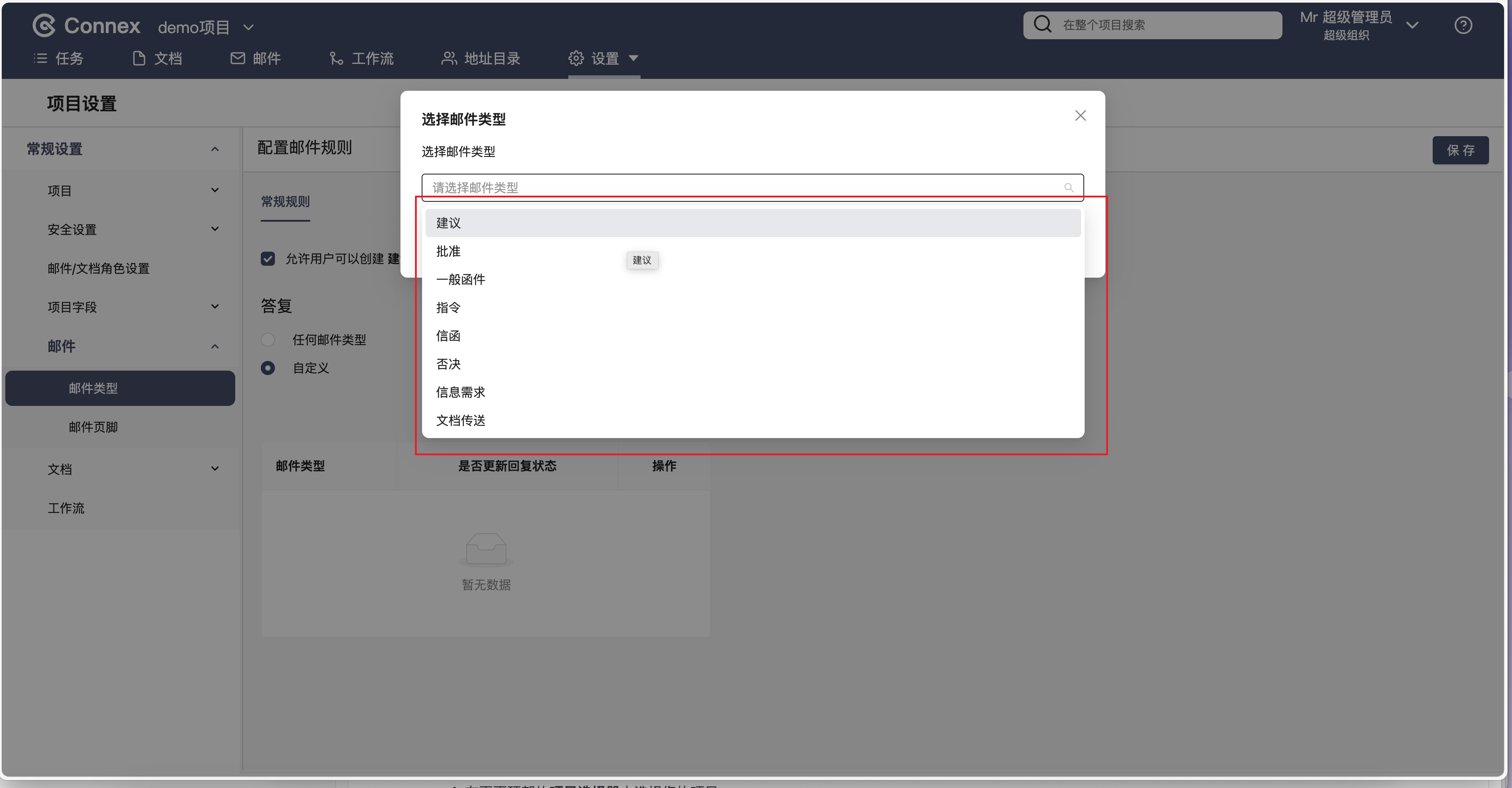Select the 任何邮件类型 radio button
This screenshot has height=788, width=1512.
coord(268,339)
